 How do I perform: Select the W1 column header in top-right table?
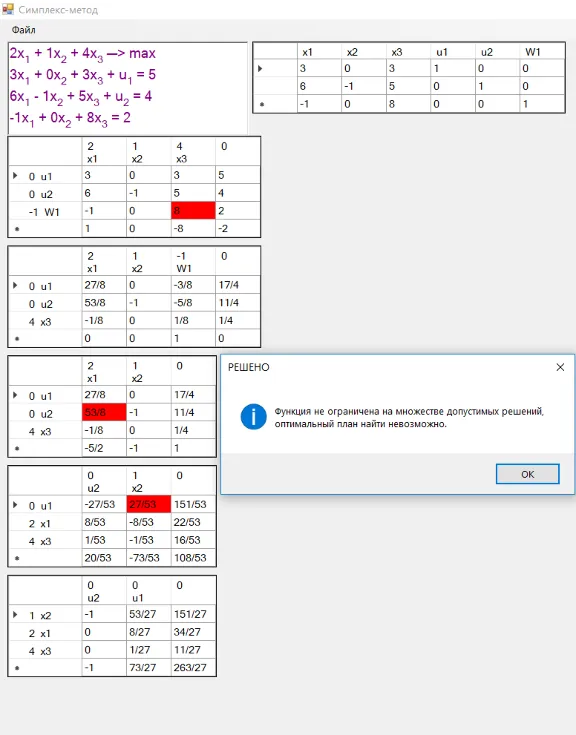point(542,52)
